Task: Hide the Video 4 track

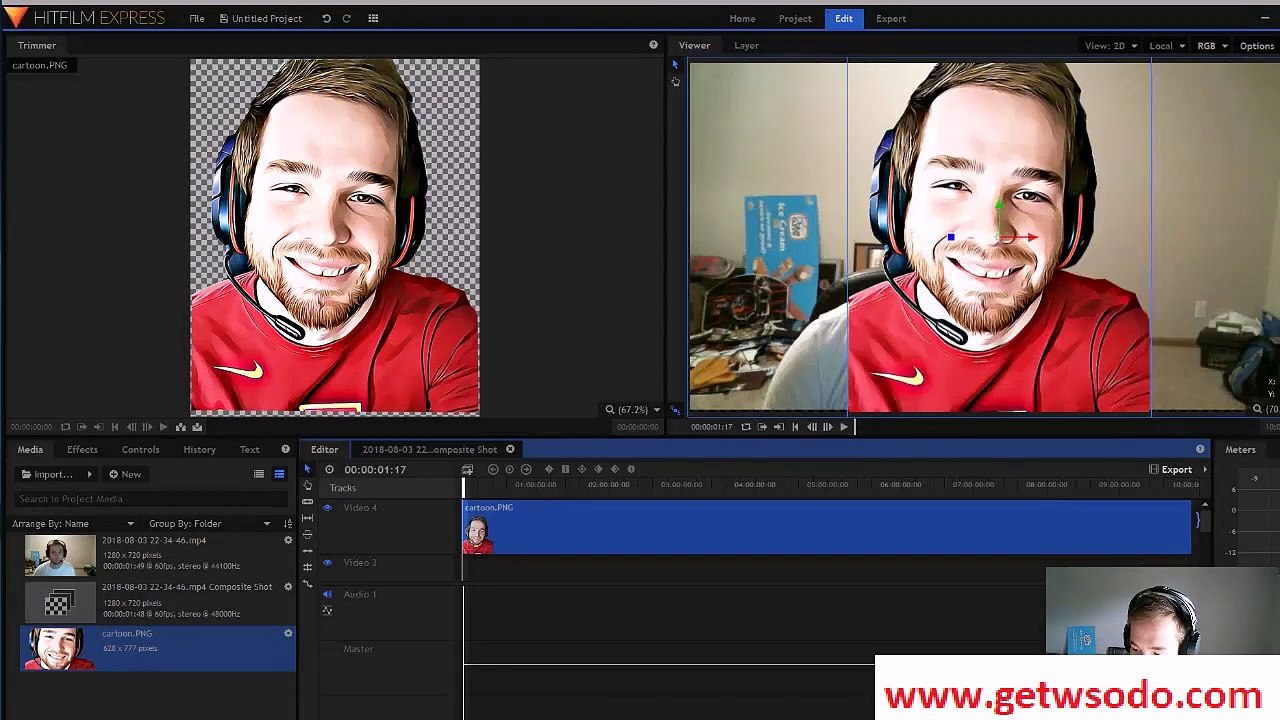Action: 326,508
